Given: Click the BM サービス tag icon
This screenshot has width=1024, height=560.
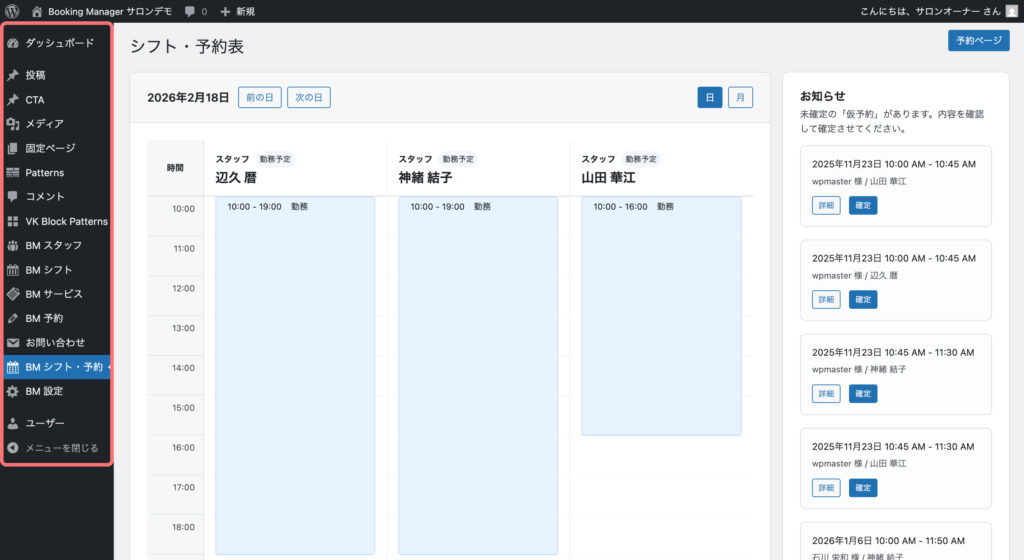Looking at the screenshot, I should click(x=13, y=294).
